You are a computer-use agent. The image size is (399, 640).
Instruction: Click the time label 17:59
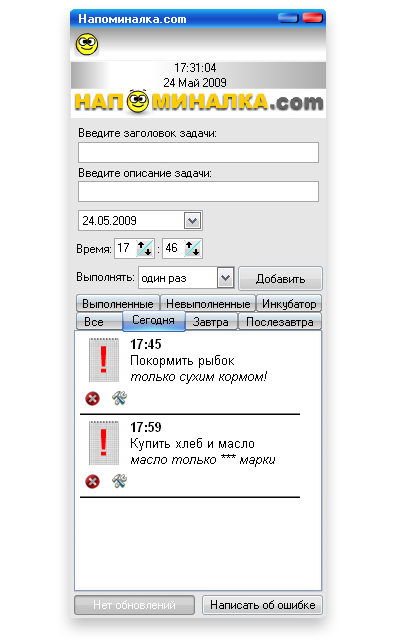coord(146,427)
